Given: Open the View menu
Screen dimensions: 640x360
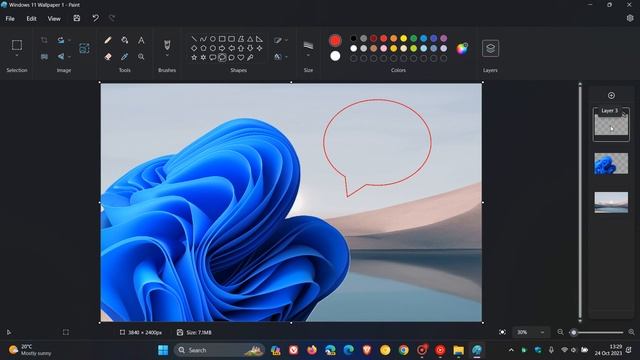Looking at the screenshot, I should [54, 18].
